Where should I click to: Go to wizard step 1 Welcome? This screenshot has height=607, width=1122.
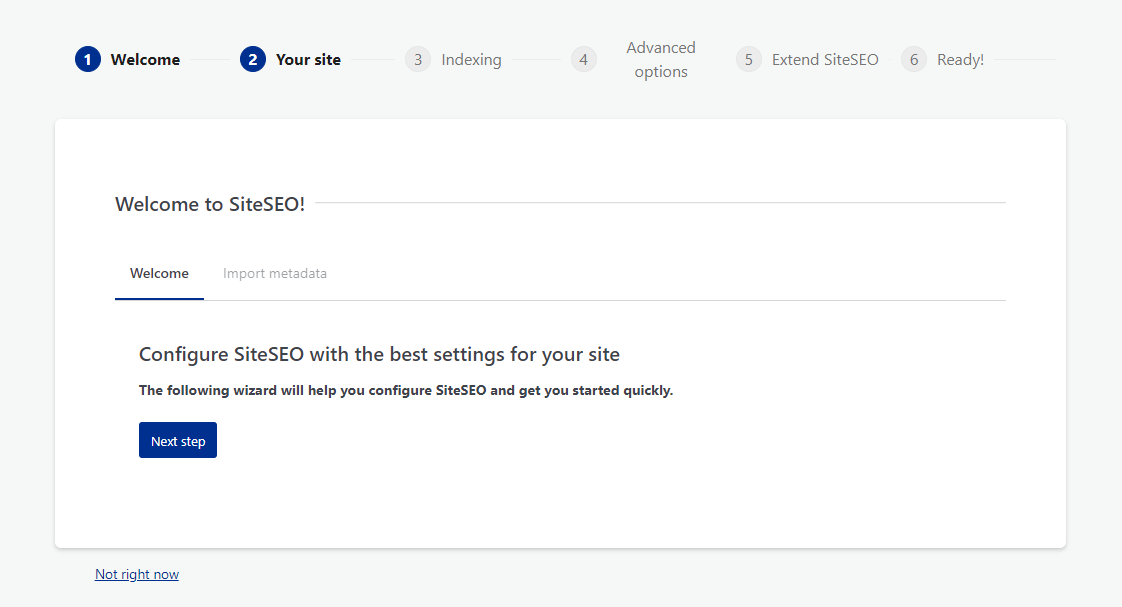127,59
